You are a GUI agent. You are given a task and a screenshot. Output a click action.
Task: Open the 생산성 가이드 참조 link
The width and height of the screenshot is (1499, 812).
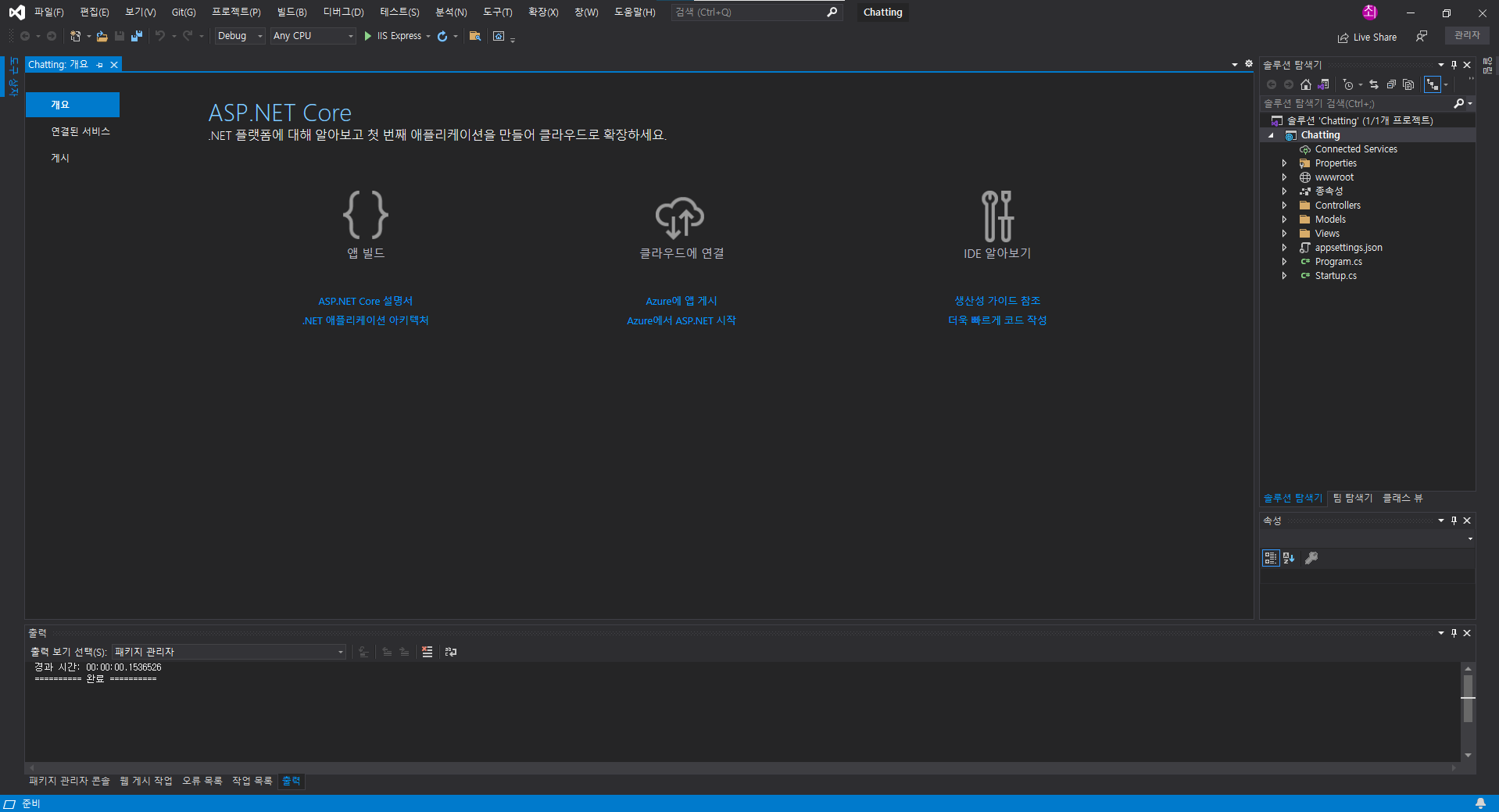997,301
